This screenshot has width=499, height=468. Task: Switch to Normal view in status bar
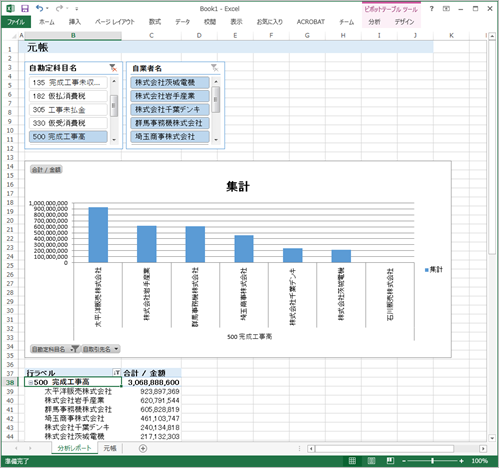click(x=352, y=461)
